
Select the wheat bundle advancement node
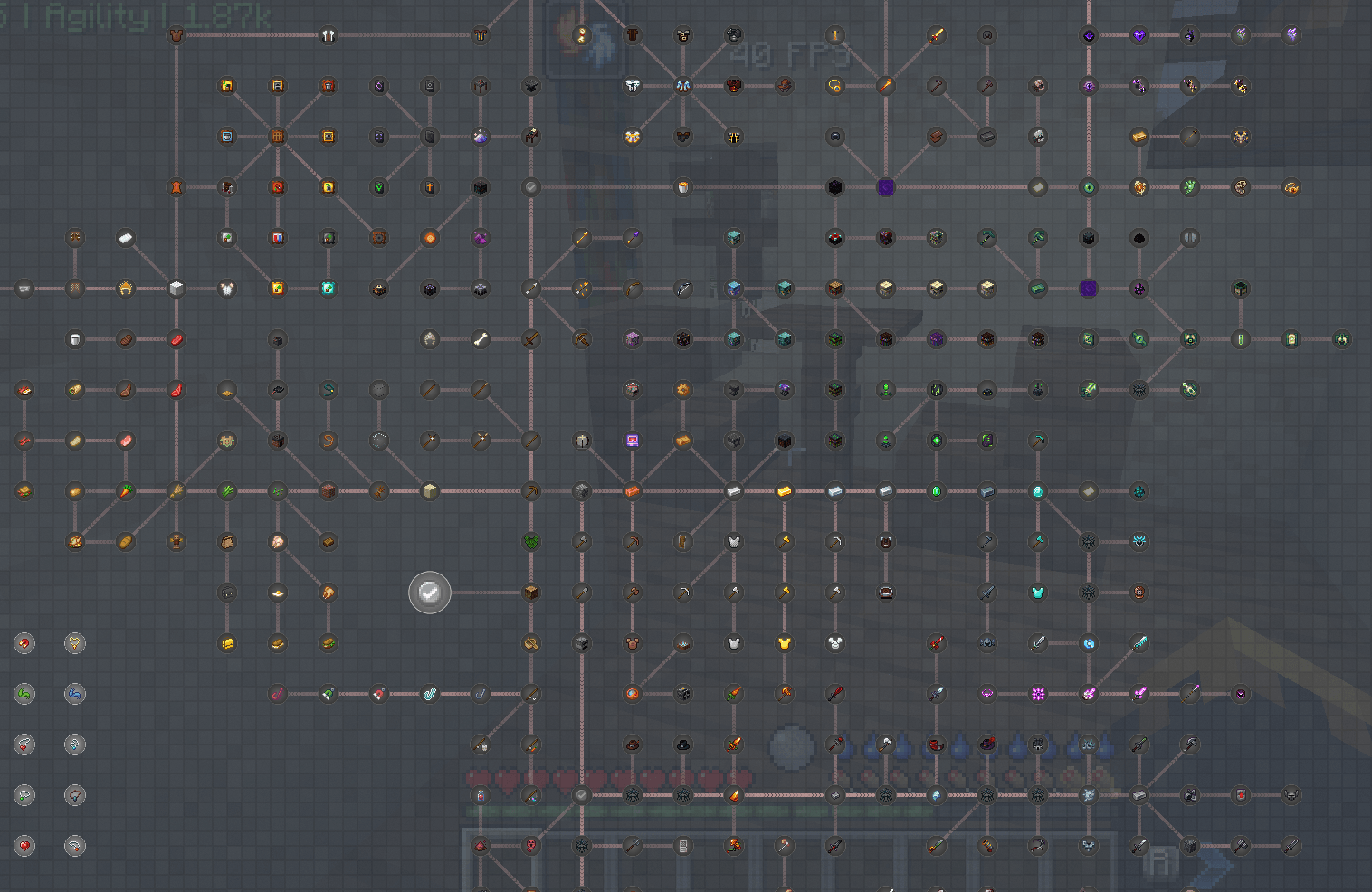click(x=176, y=491)
